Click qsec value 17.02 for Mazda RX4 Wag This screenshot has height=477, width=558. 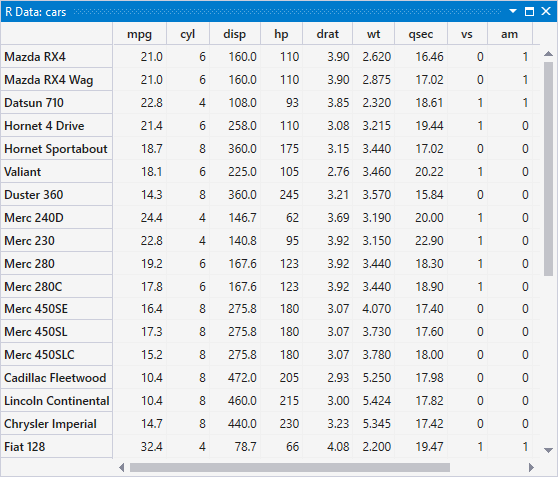coord(430,80)
